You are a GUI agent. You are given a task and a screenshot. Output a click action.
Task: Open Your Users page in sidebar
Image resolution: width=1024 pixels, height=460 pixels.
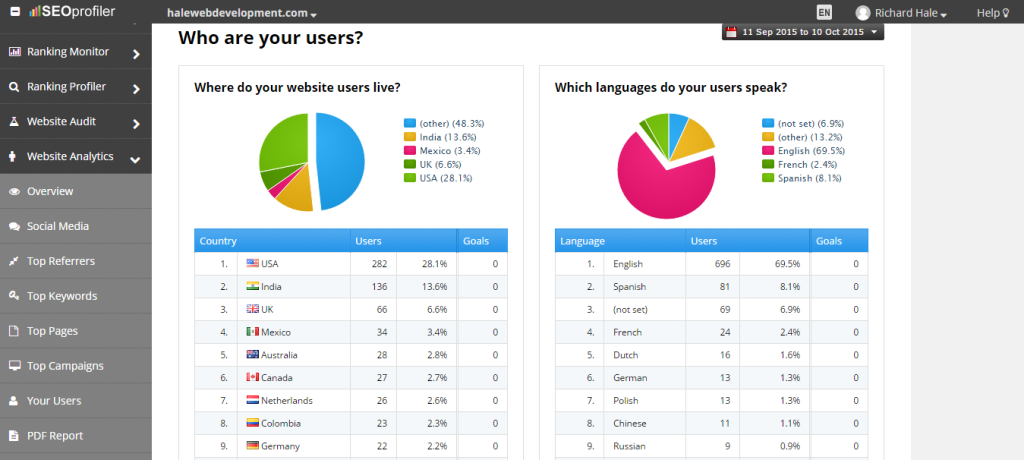click(x=54, y=401)
